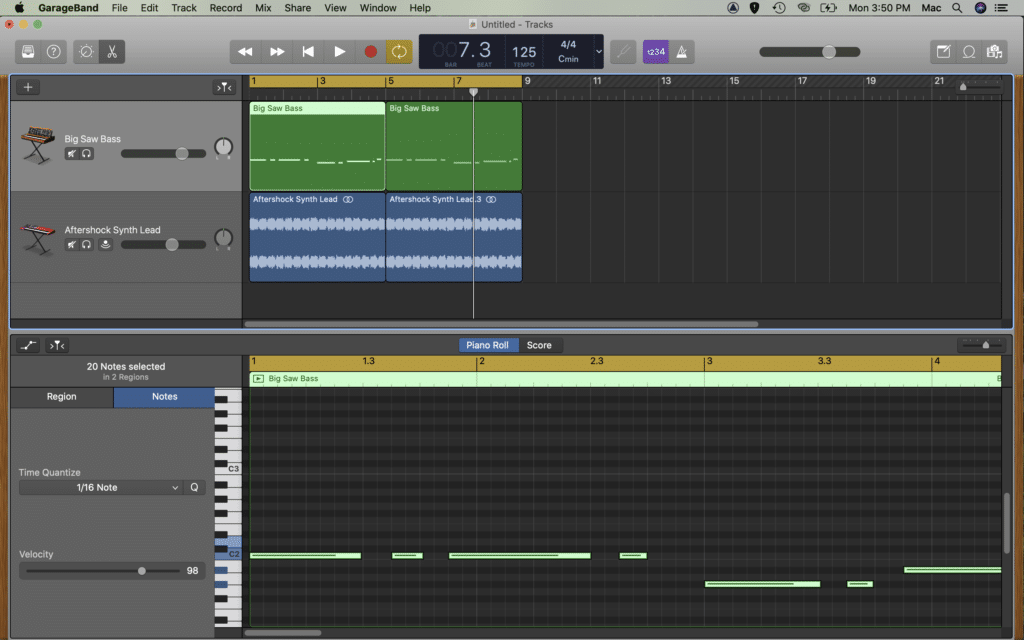Viewport: 1024px width, 640px height.
Task: Toggle the Editors scissors button
Action: (x=112, y=52)
